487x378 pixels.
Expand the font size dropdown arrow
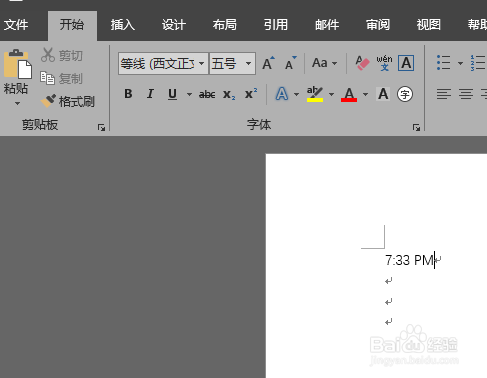tap(249, 63)
